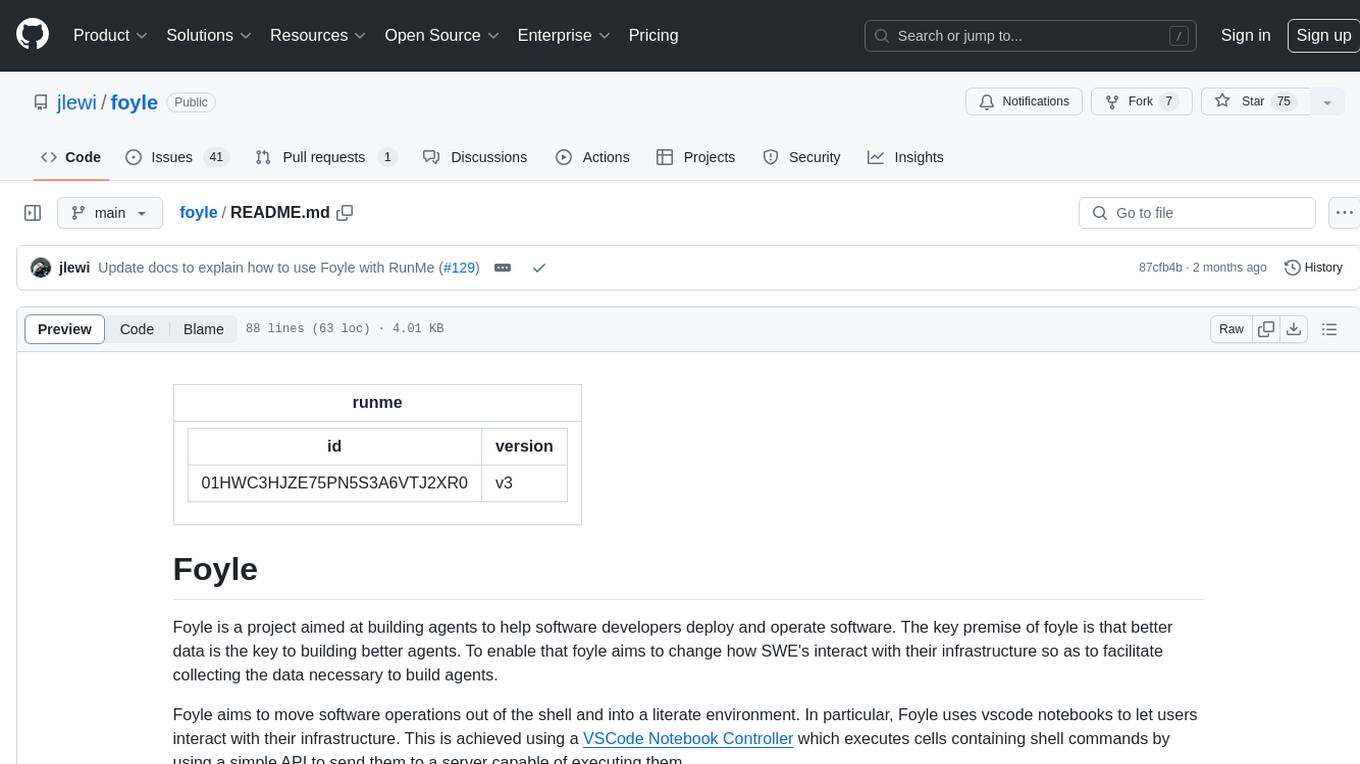The image size is (1360, 764).
Task: Switch to the Projects tab
Action: pos(696,157)
